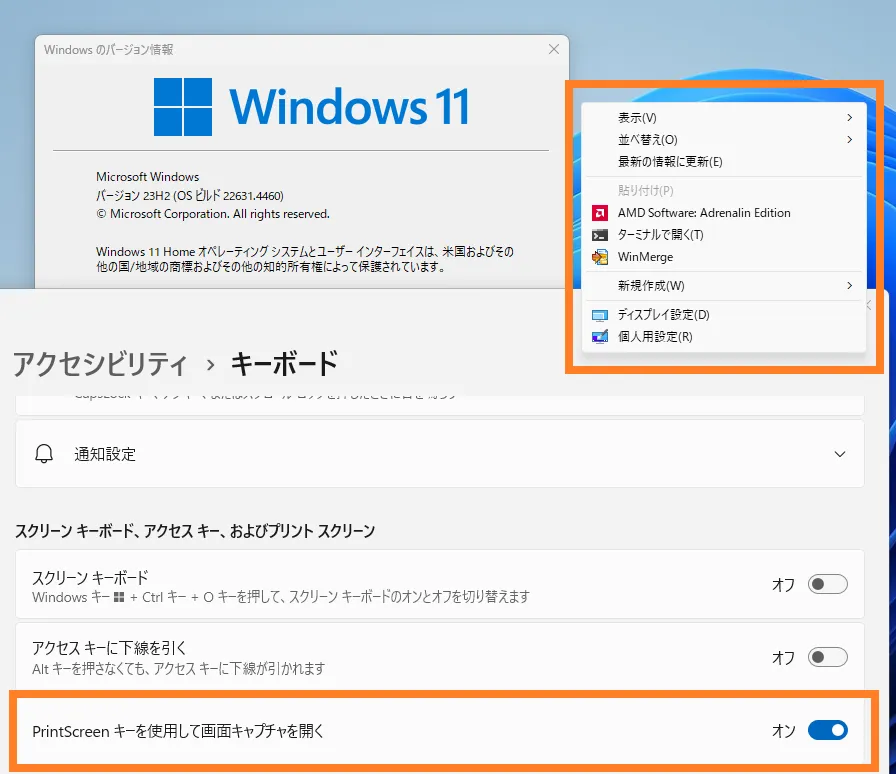
Task: Select 並べ替え(O) in the context menu
Action: (x=724, y=139)
